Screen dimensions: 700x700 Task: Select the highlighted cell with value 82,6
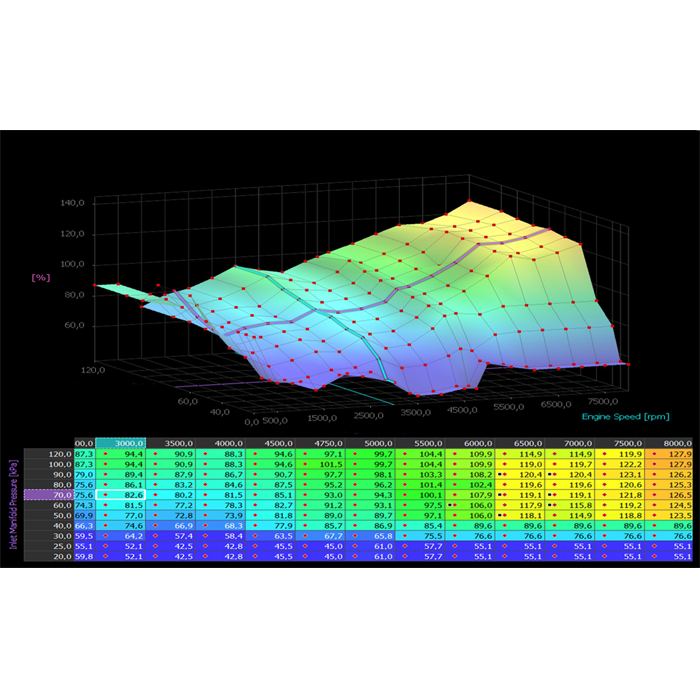click(121, 493)
